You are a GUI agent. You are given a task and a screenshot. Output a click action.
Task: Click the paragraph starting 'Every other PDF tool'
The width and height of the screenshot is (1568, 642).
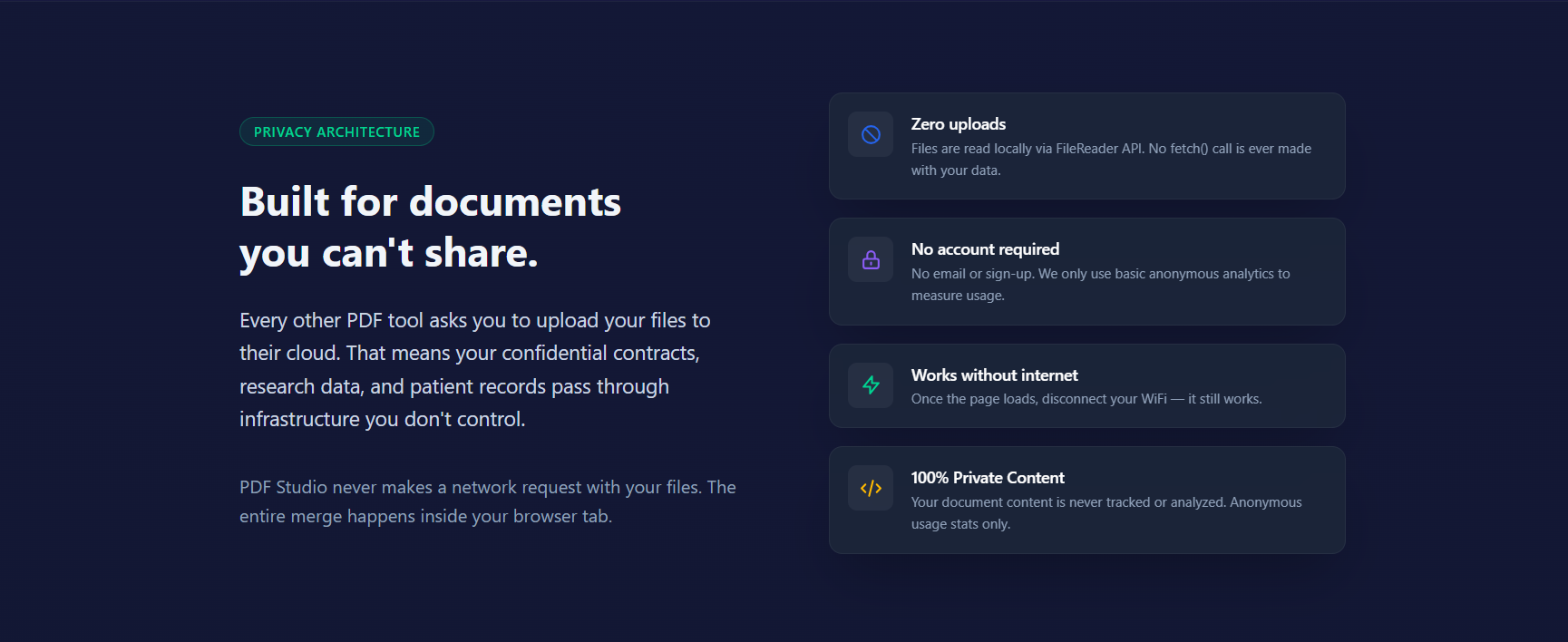coord(475,370)
